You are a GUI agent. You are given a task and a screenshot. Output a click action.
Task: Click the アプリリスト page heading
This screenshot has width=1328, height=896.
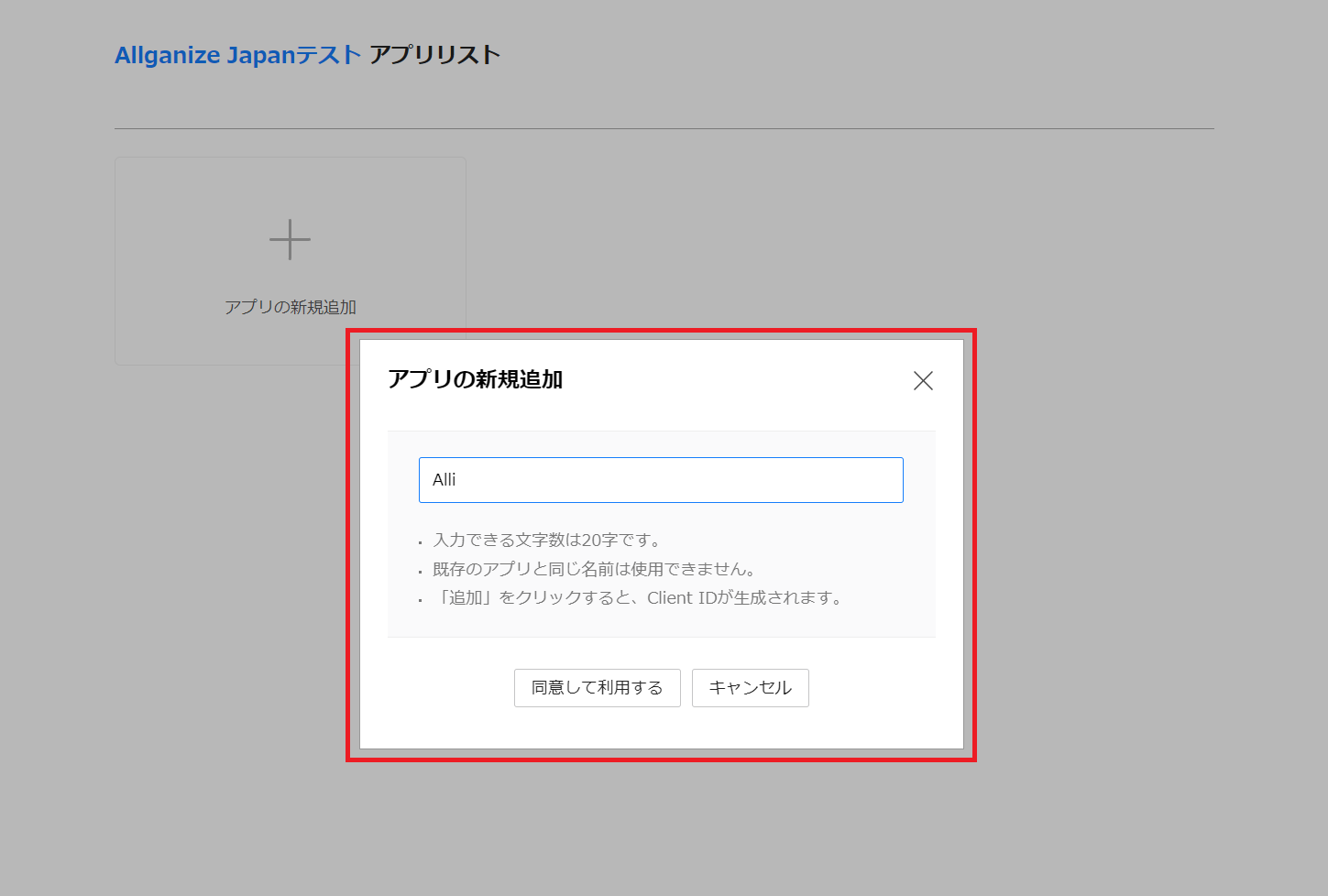(x=434, y=55)
